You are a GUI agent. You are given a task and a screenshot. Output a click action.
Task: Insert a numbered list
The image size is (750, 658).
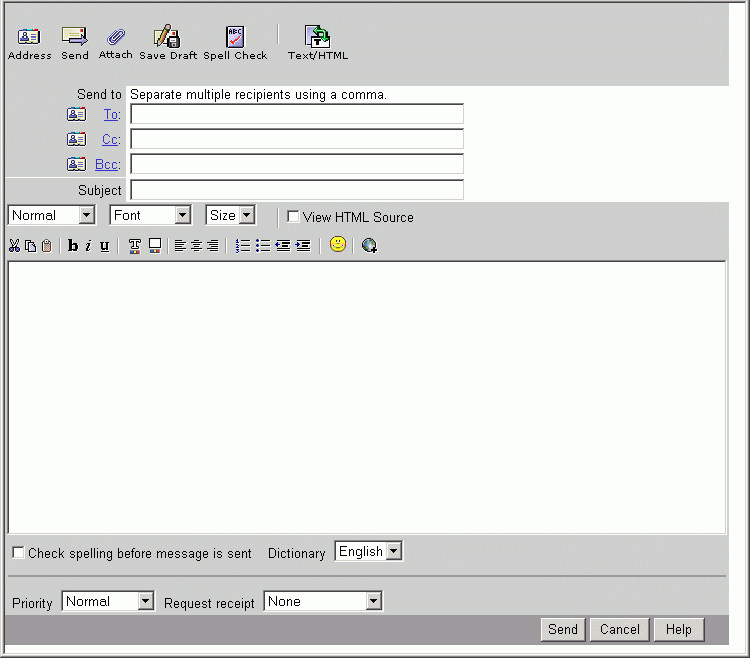[243, 246]
